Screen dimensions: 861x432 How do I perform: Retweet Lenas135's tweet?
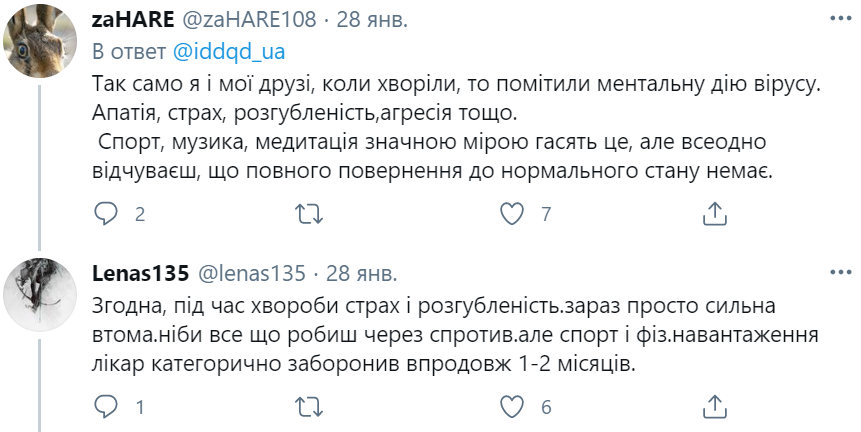310,406
